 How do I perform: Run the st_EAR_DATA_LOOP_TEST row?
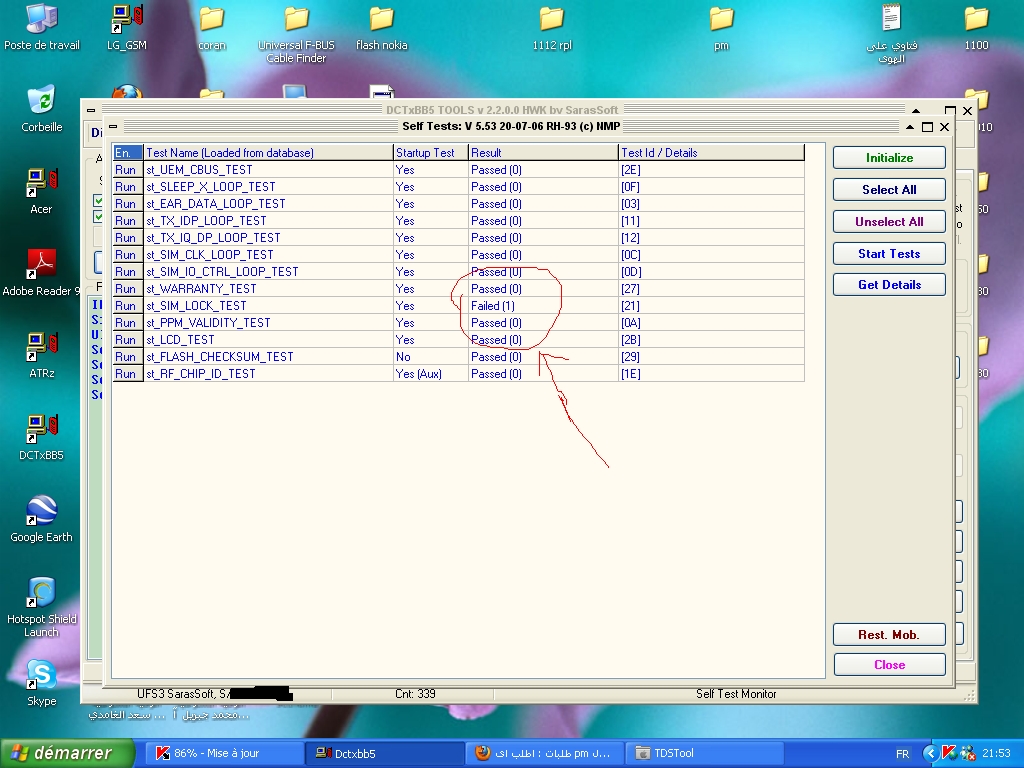(127, 204)
